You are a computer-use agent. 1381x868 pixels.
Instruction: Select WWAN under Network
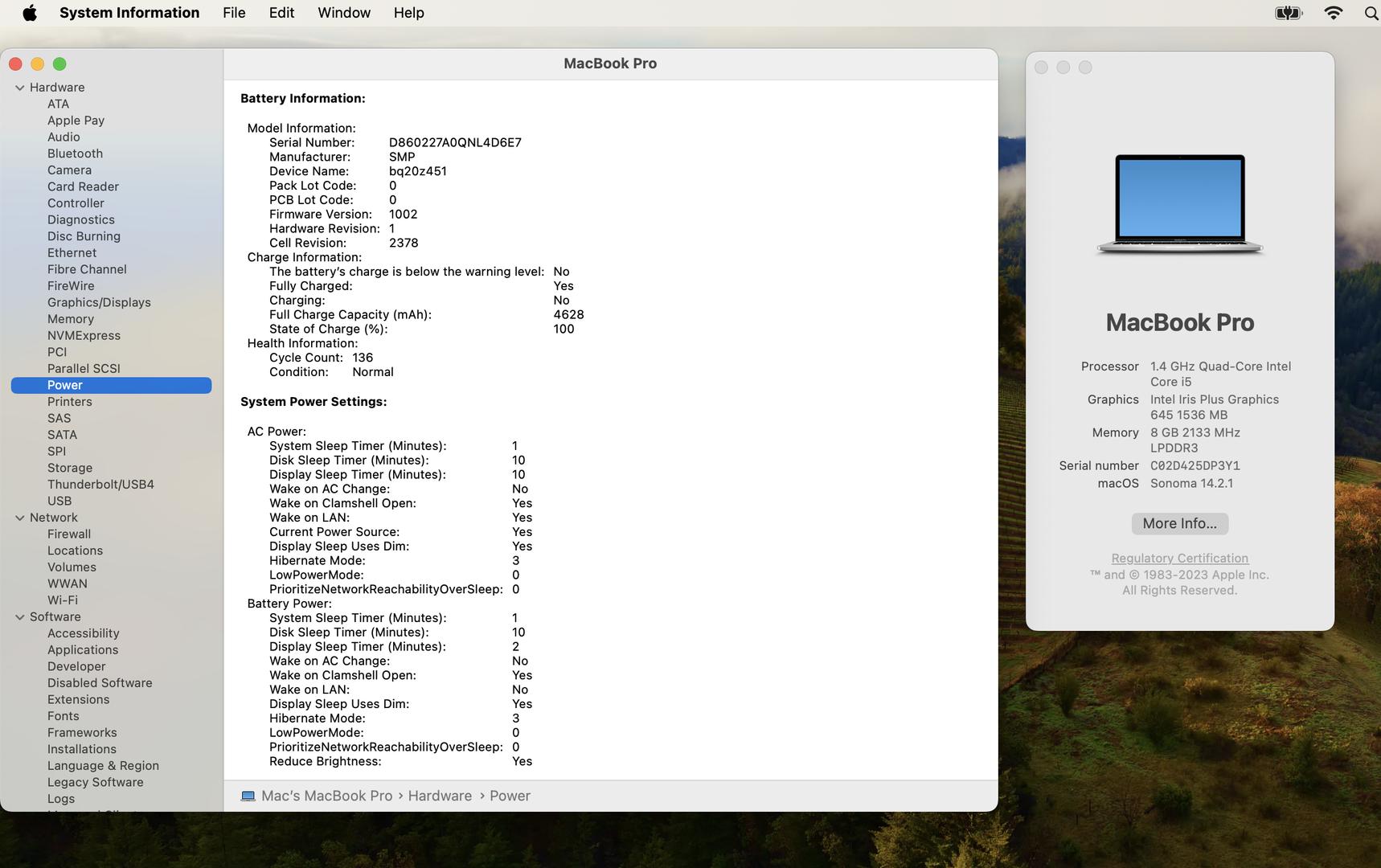pyautogui.click(x=68, y=583)
